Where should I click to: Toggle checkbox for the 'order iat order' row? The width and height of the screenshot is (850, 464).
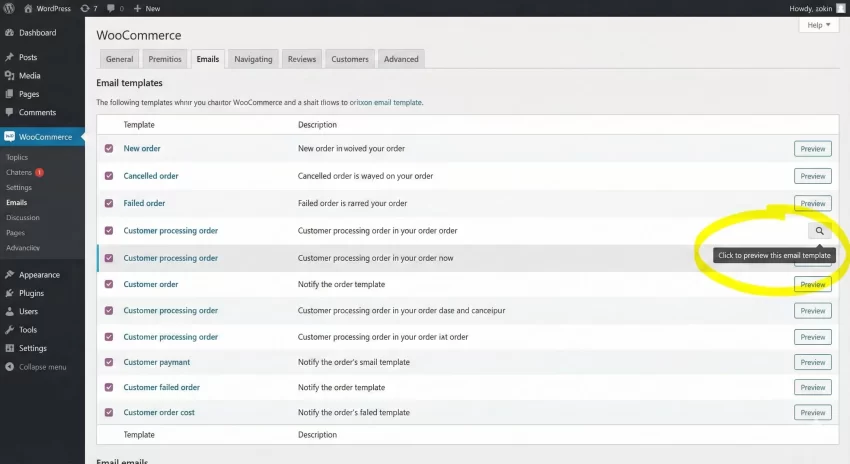click(109, 337)
